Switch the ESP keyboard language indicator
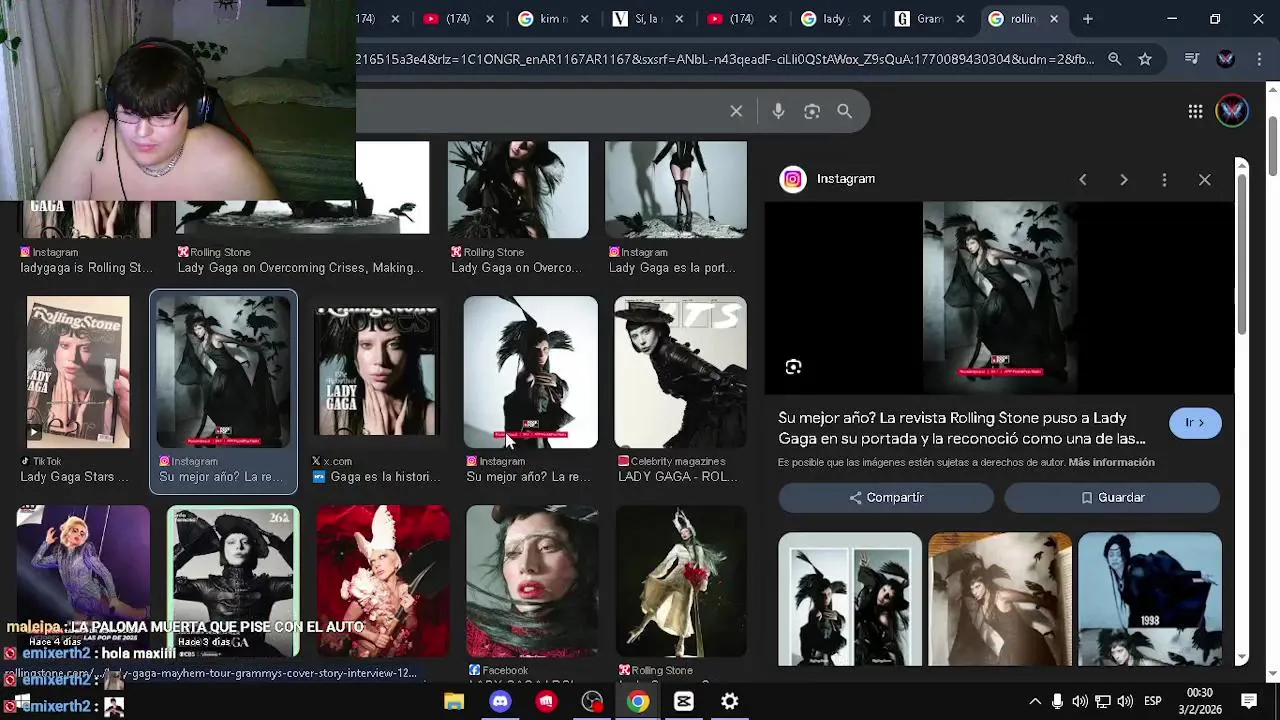Viewport: 1280px width, 720px height. click(1153, 701)
